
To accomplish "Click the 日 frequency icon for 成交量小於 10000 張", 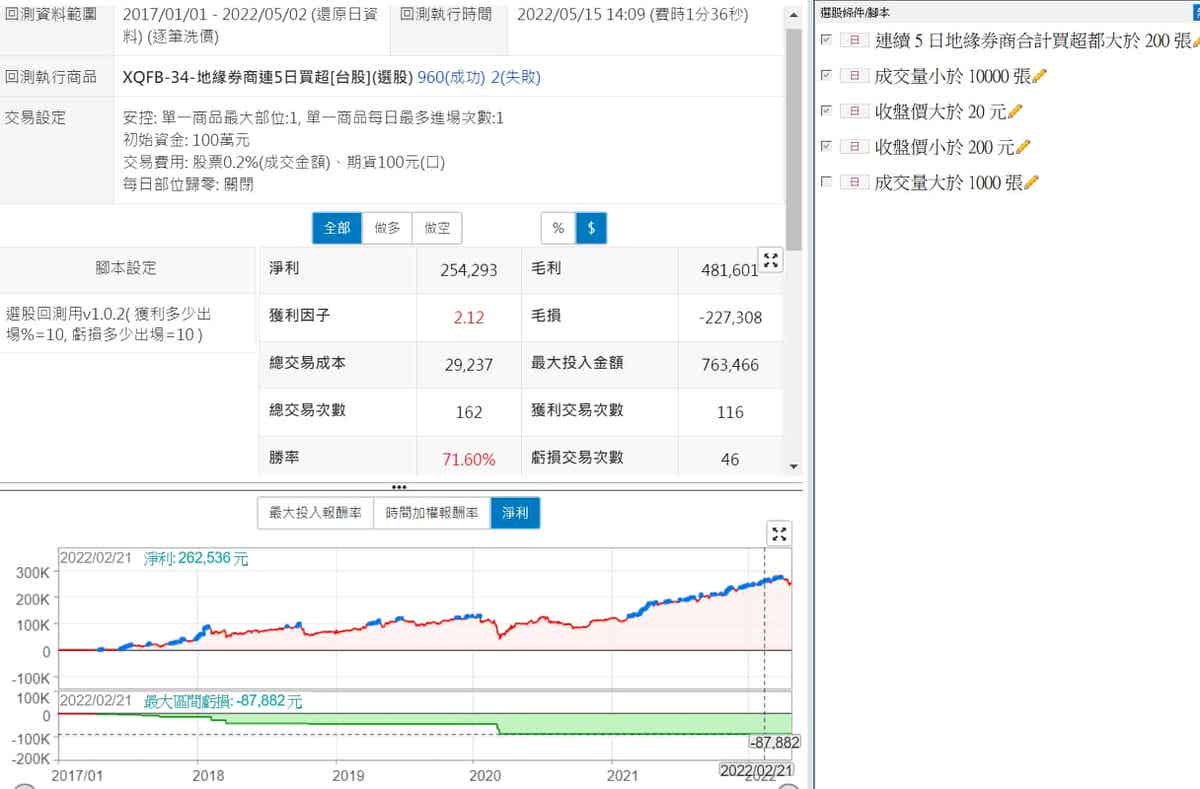I will coord(853,76).
